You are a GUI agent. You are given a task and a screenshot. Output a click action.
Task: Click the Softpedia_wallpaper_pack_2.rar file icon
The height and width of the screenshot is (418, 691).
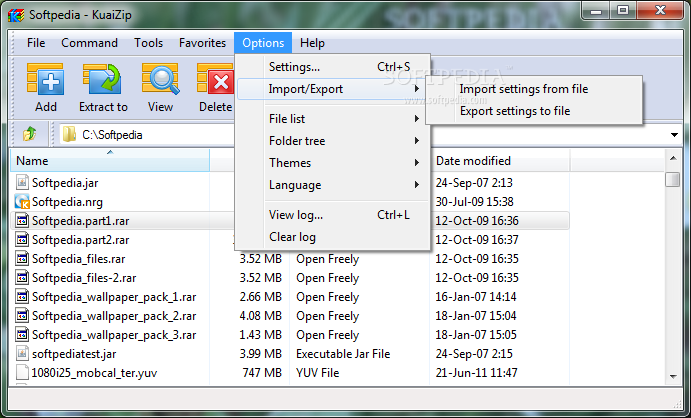coord(22,315)
